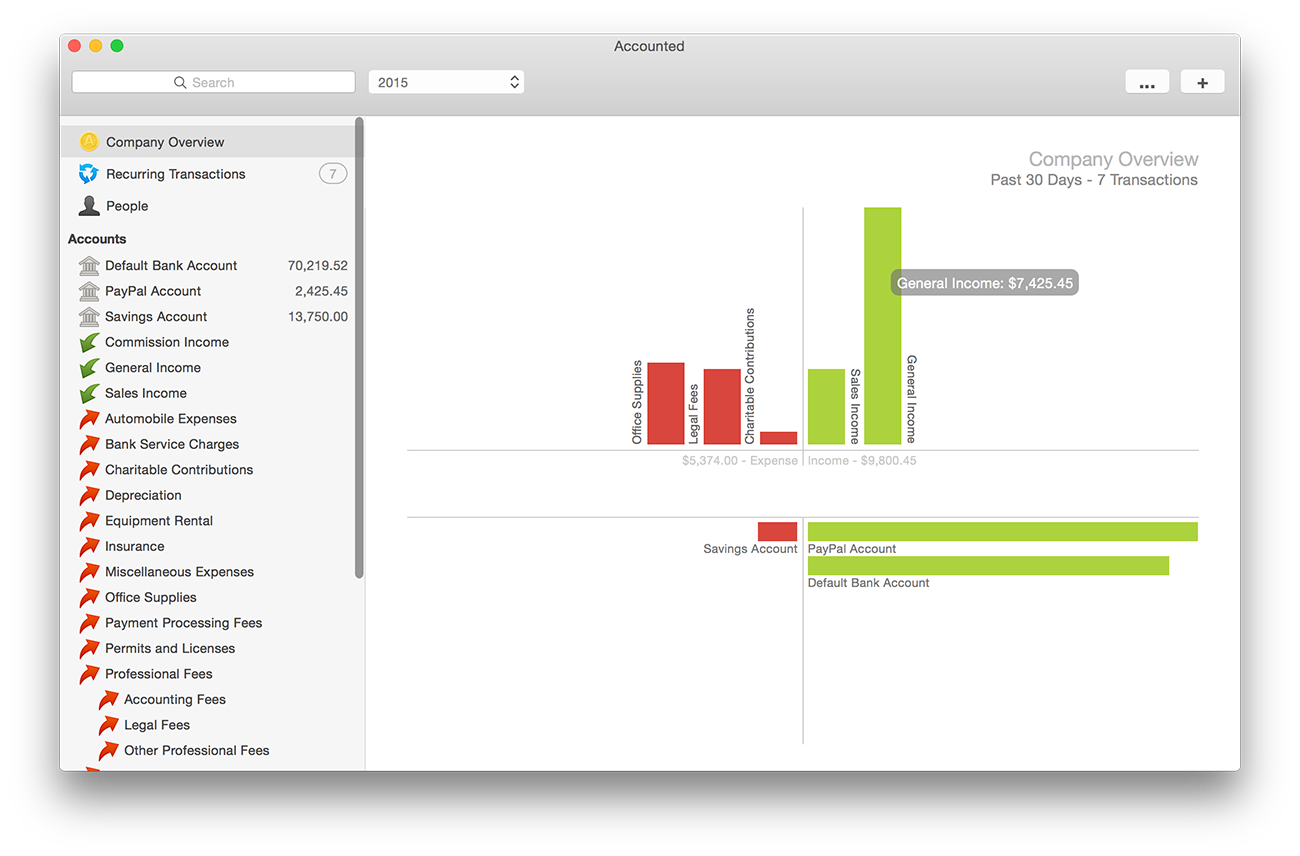Click the Payment Processing Fees red arrow icon
Viewport: 1300px width, 856px height.
pos(89,623)
